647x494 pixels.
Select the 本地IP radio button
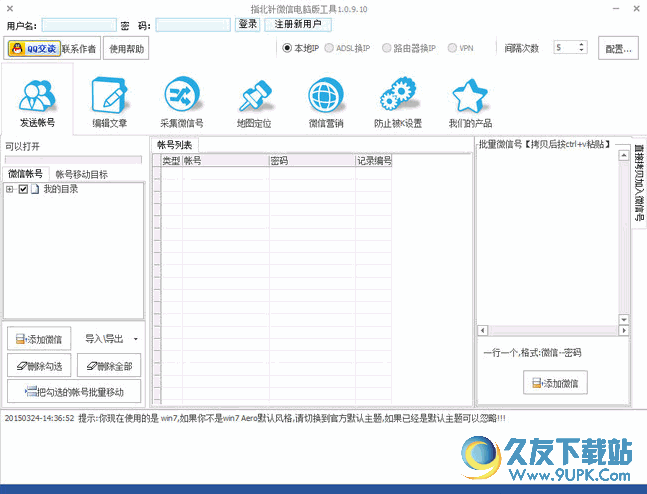pyautogui.click(x=287, y=48)
